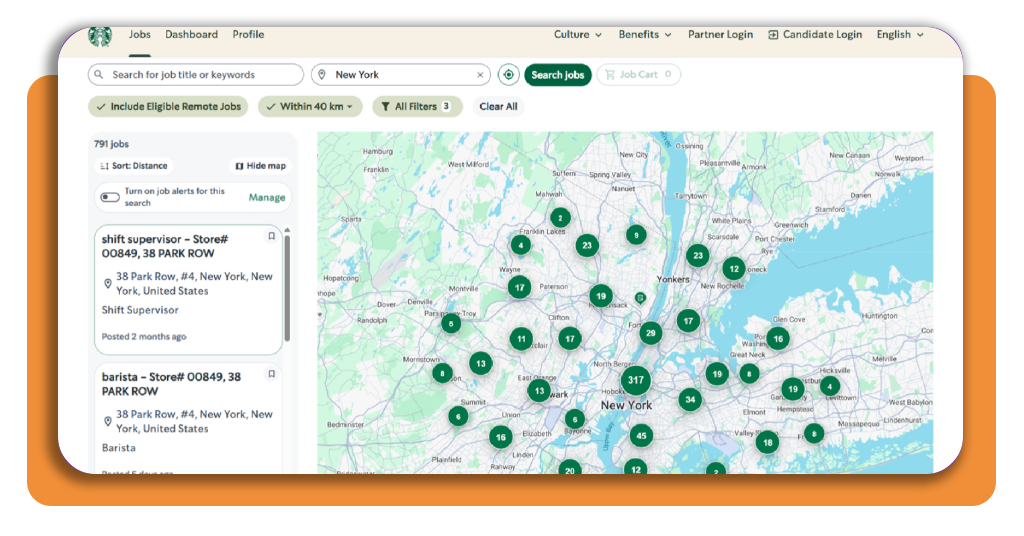The image size is (1024, 536).
Task: Click the 791 jobs count text
Action: 111,144
